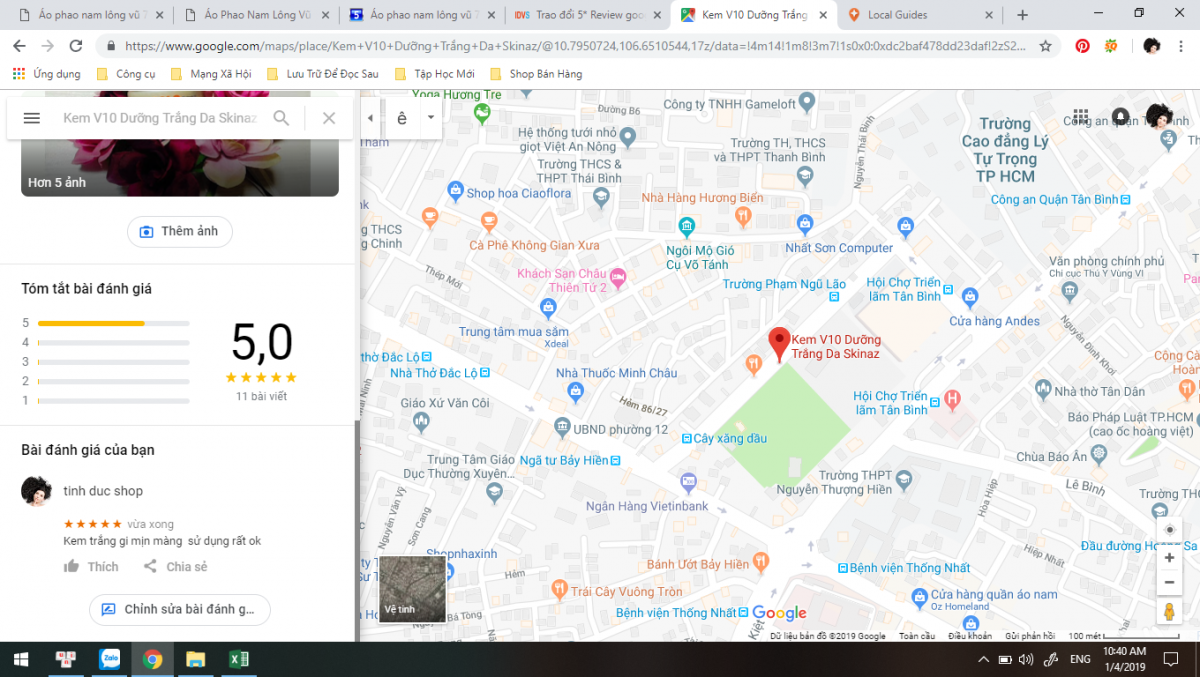This screenshot has height=677, width=1200.
Task: Select 'Bánh Ướt Bảy Hiền' restaurant marker
Action: point(760,560)
